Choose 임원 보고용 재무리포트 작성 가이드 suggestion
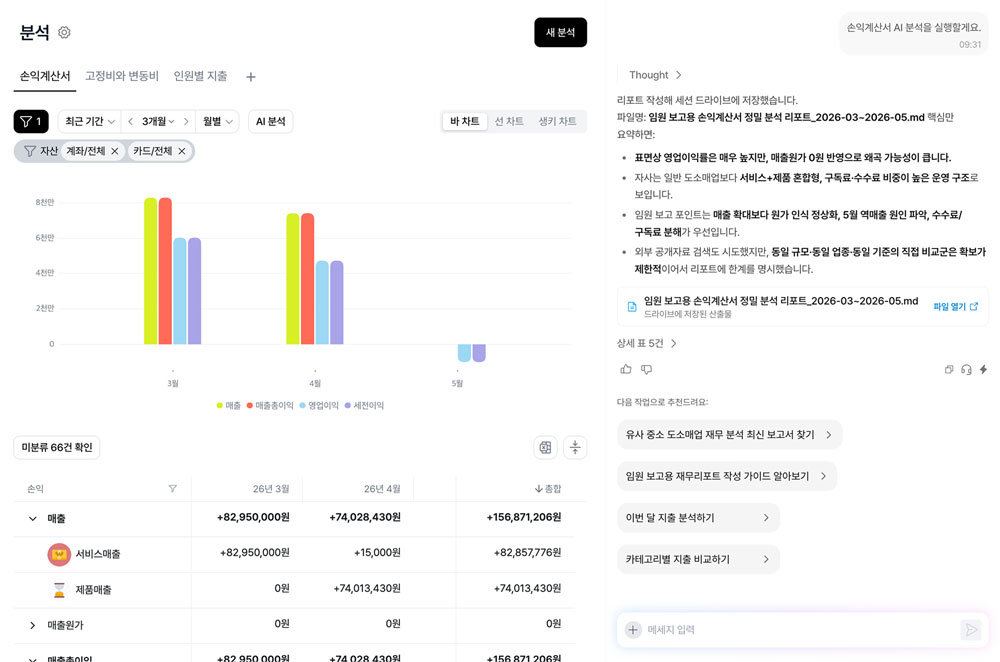Screen dimensions: 1000x662 click(727, 476)
